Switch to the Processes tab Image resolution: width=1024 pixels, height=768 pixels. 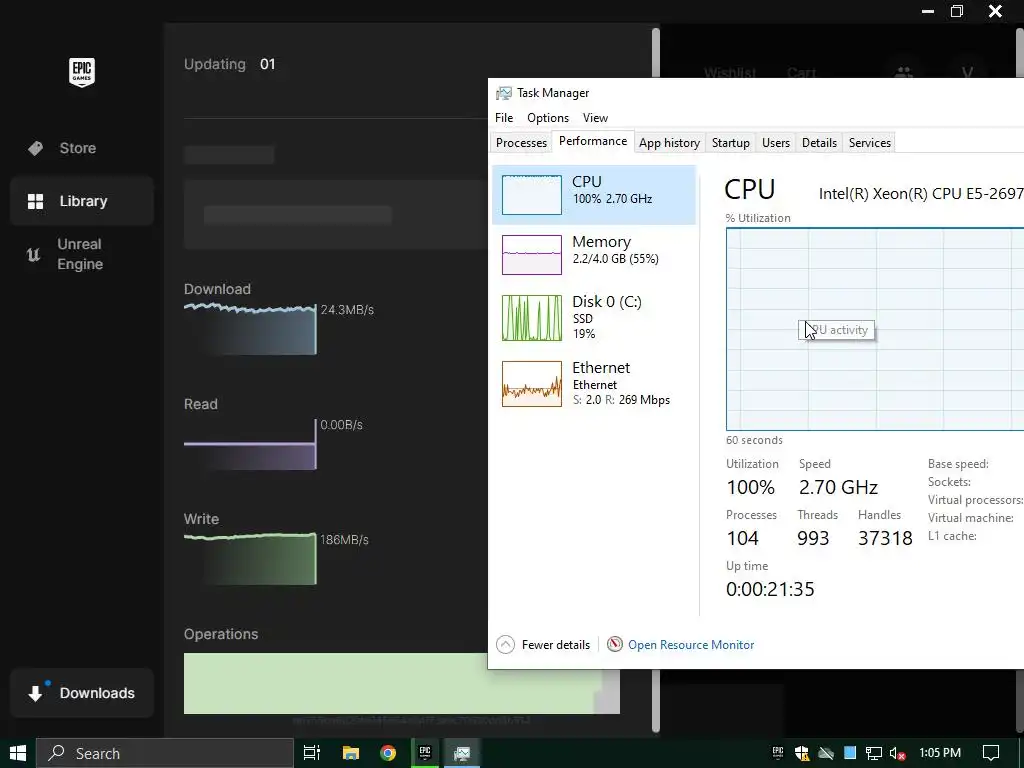click(x=521, y=142)
